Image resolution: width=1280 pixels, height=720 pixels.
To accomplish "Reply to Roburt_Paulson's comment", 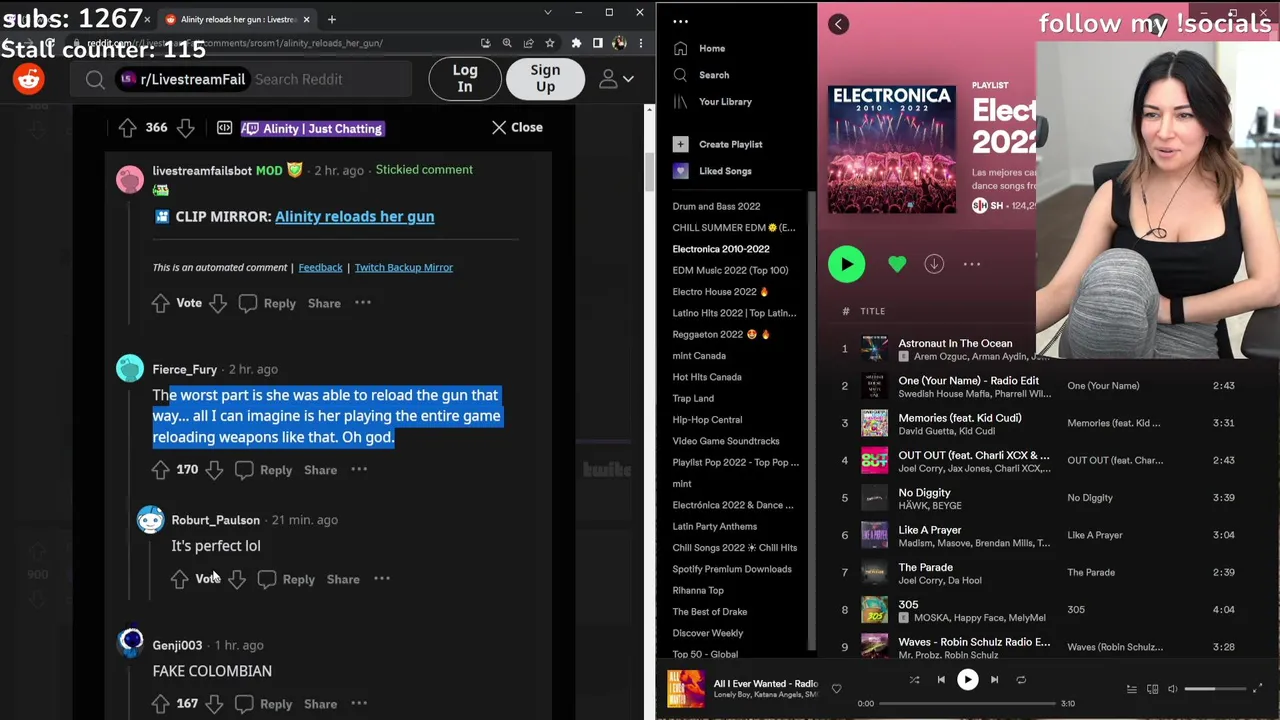I will point(287,579).
